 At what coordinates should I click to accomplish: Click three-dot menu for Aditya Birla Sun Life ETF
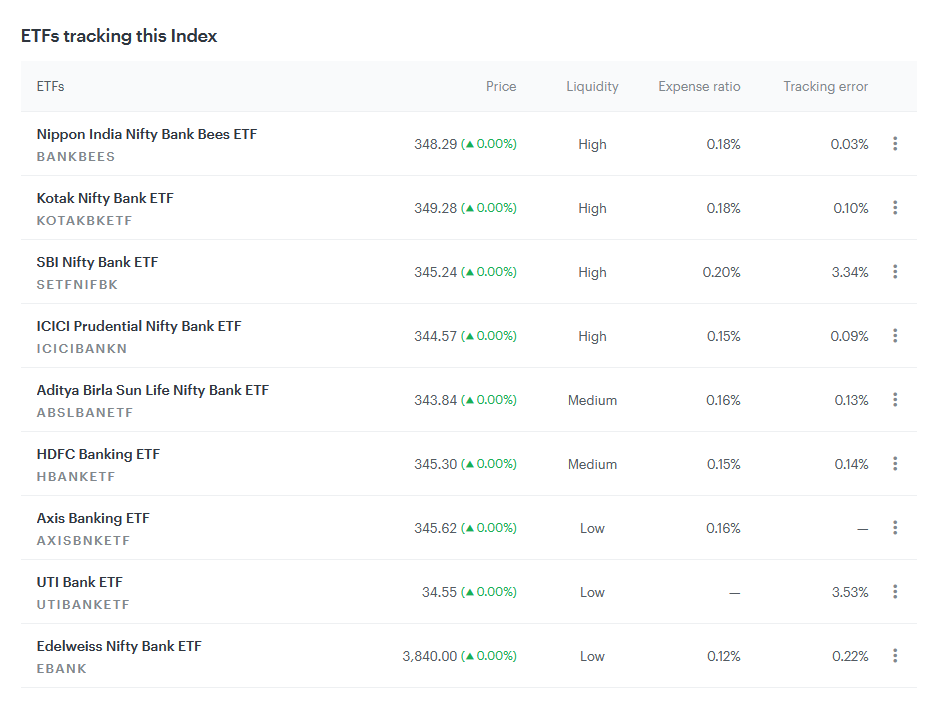tap(895, 400)
